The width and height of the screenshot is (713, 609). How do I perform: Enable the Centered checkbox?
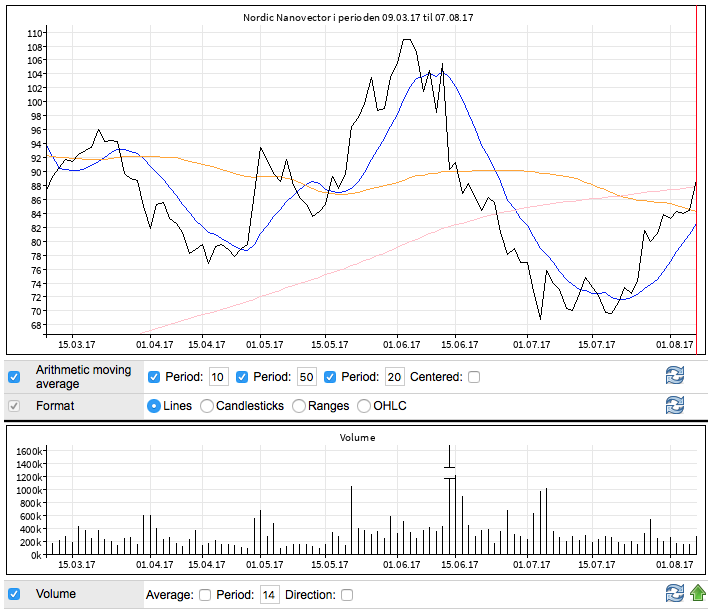(474, 377)
